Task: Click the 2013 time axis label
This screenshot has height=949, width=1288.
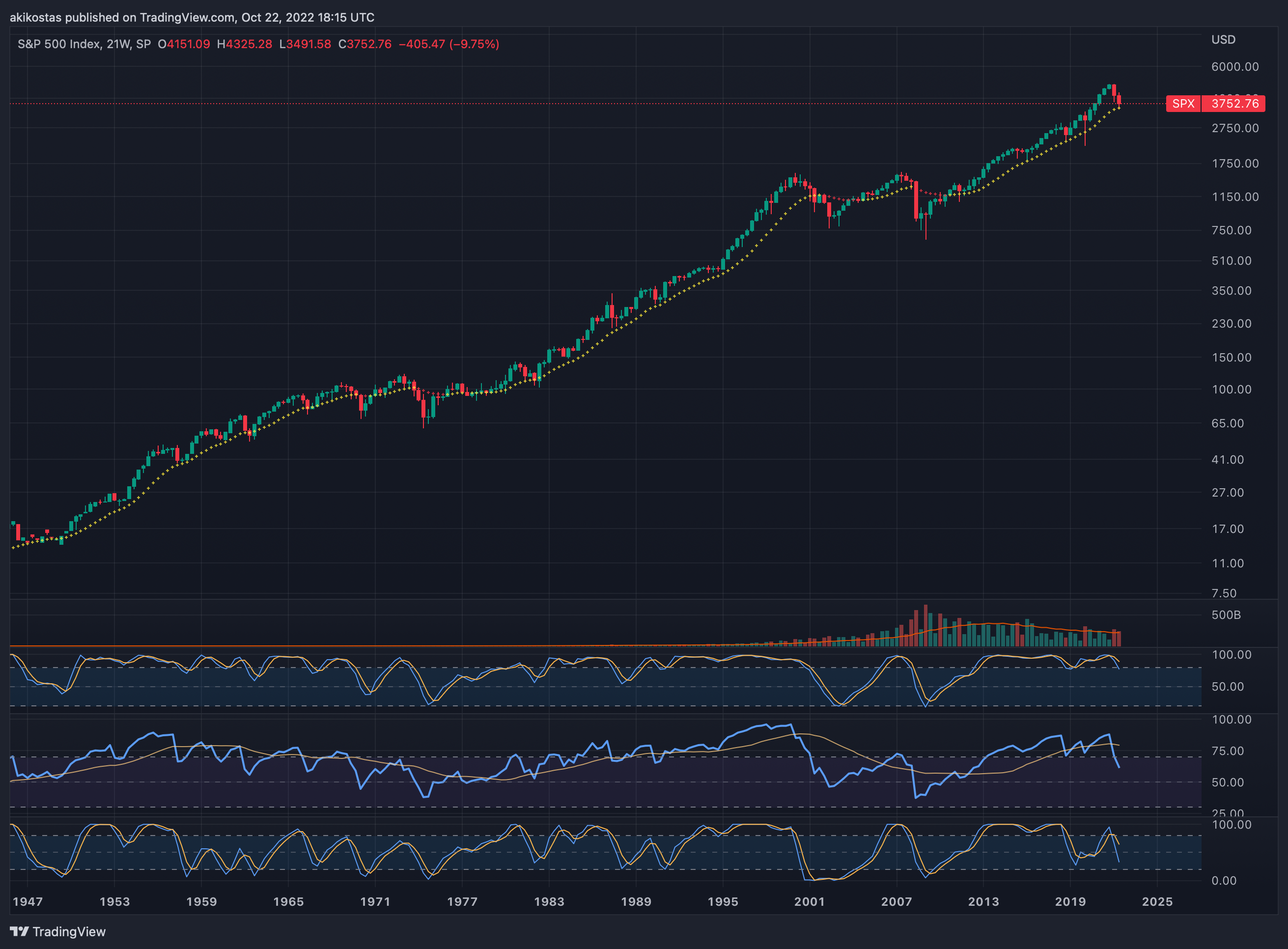Action: coord(983,902)
